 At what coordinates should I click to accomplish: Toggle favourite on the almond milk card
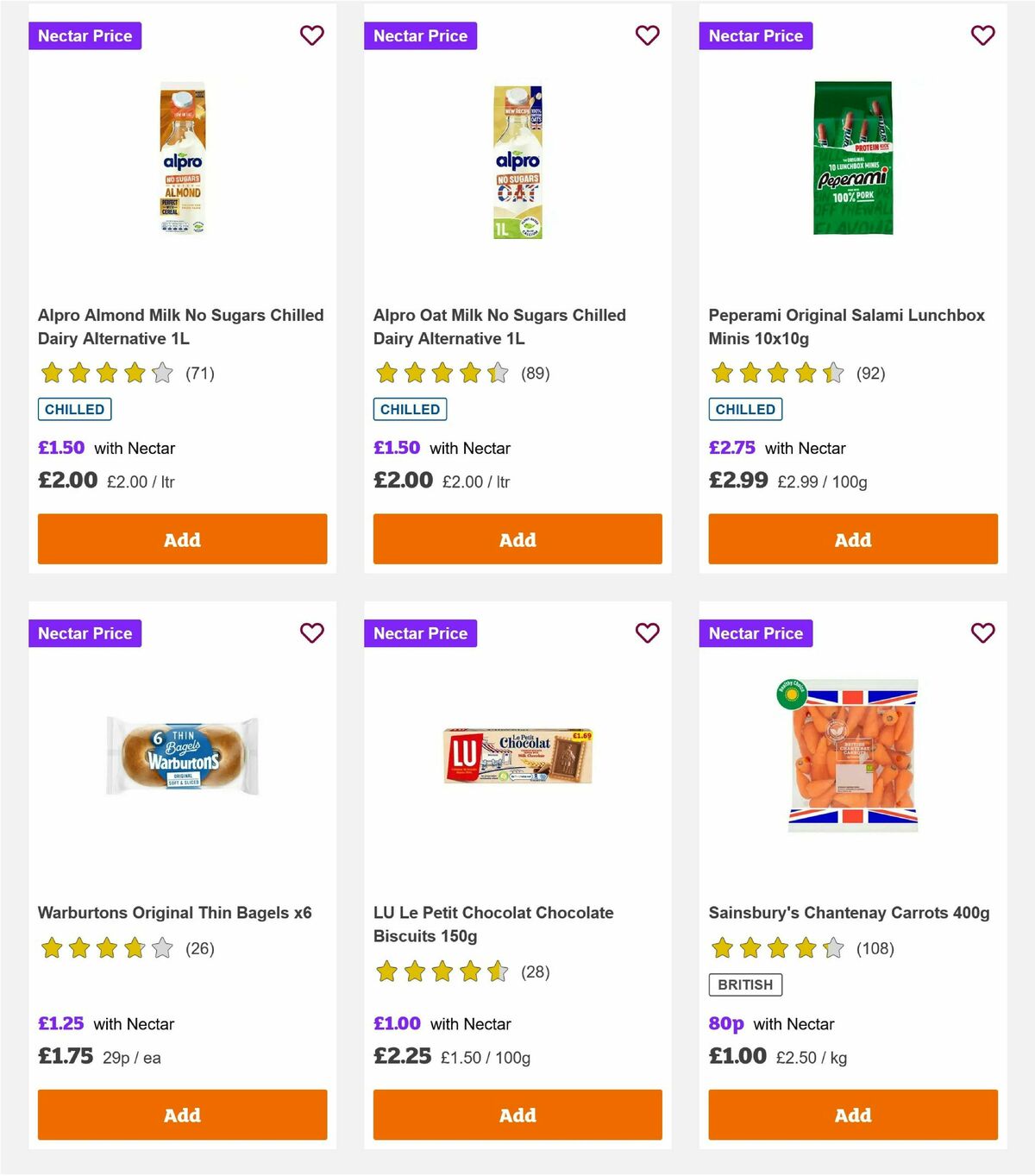coord(311,35)
